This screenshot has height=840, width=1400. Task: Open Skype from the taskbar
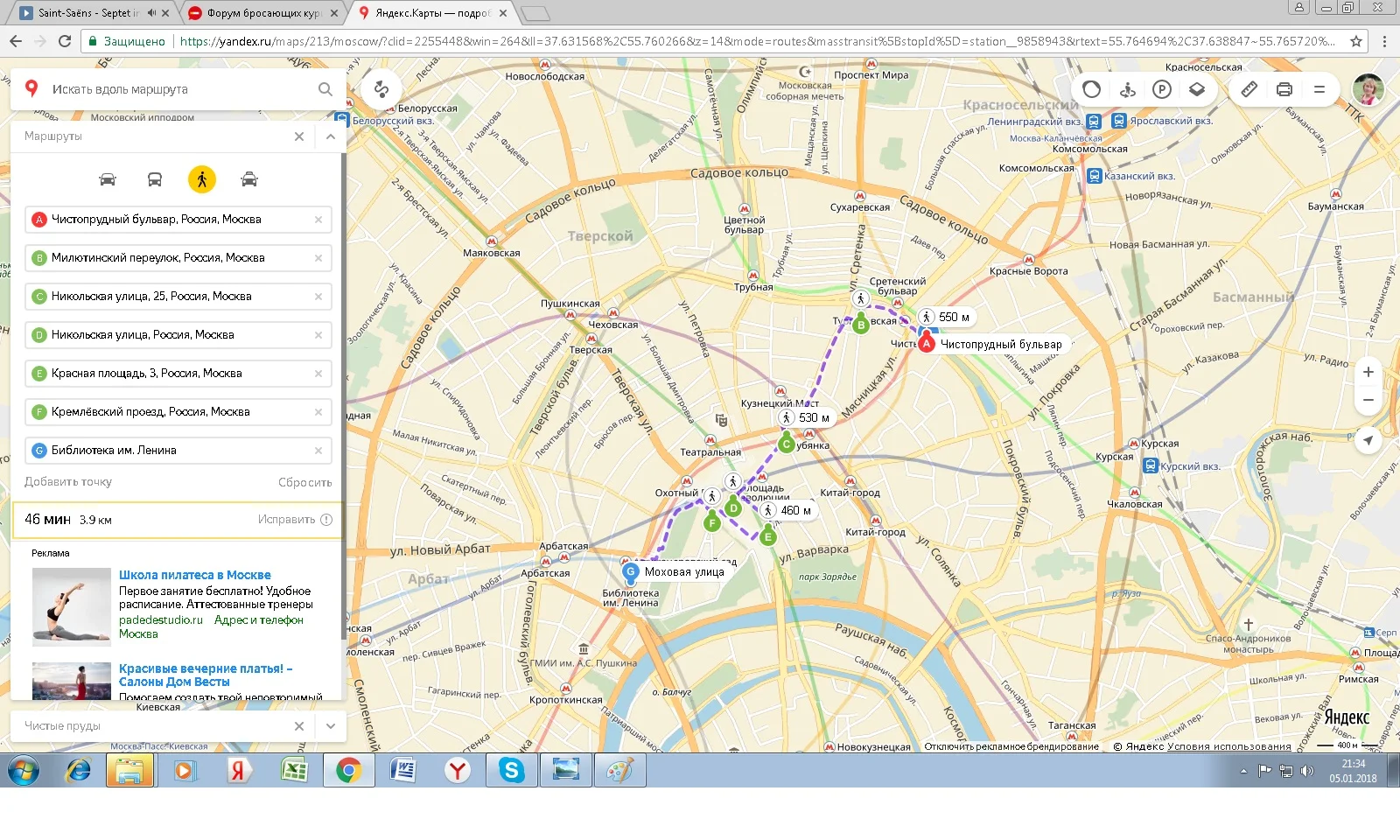click(x=511, y=770)
